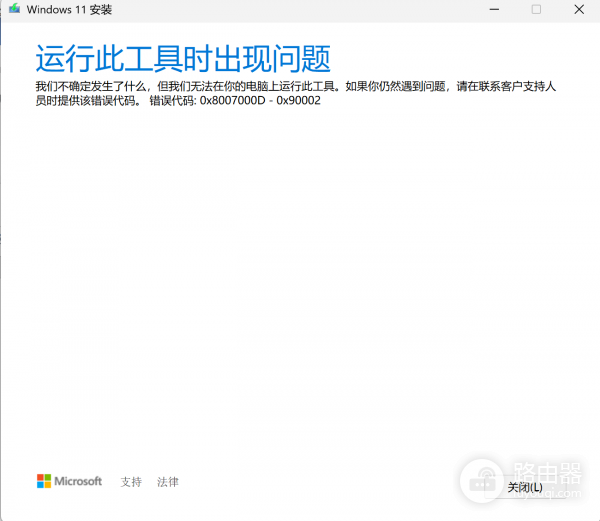600x521 pixels.
Task: Click the line beginning 我们不确定发生了什么
Action: pyautogui.click(x=295, y=86)
